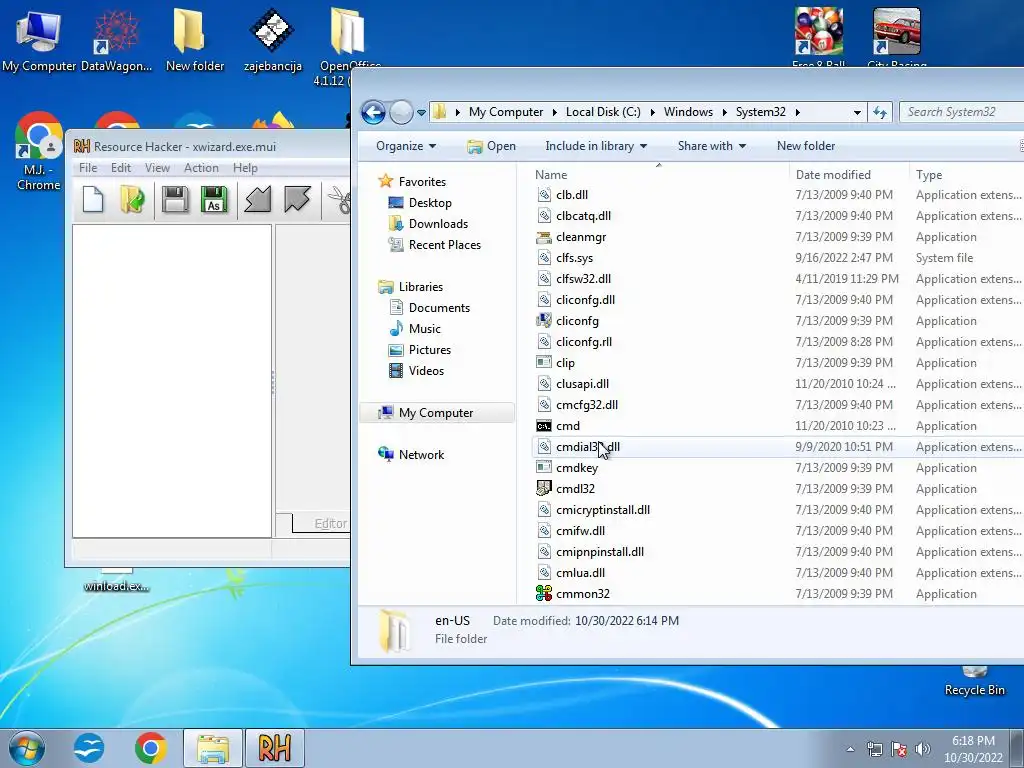Select Network in navigation pane

click(421, 455)
